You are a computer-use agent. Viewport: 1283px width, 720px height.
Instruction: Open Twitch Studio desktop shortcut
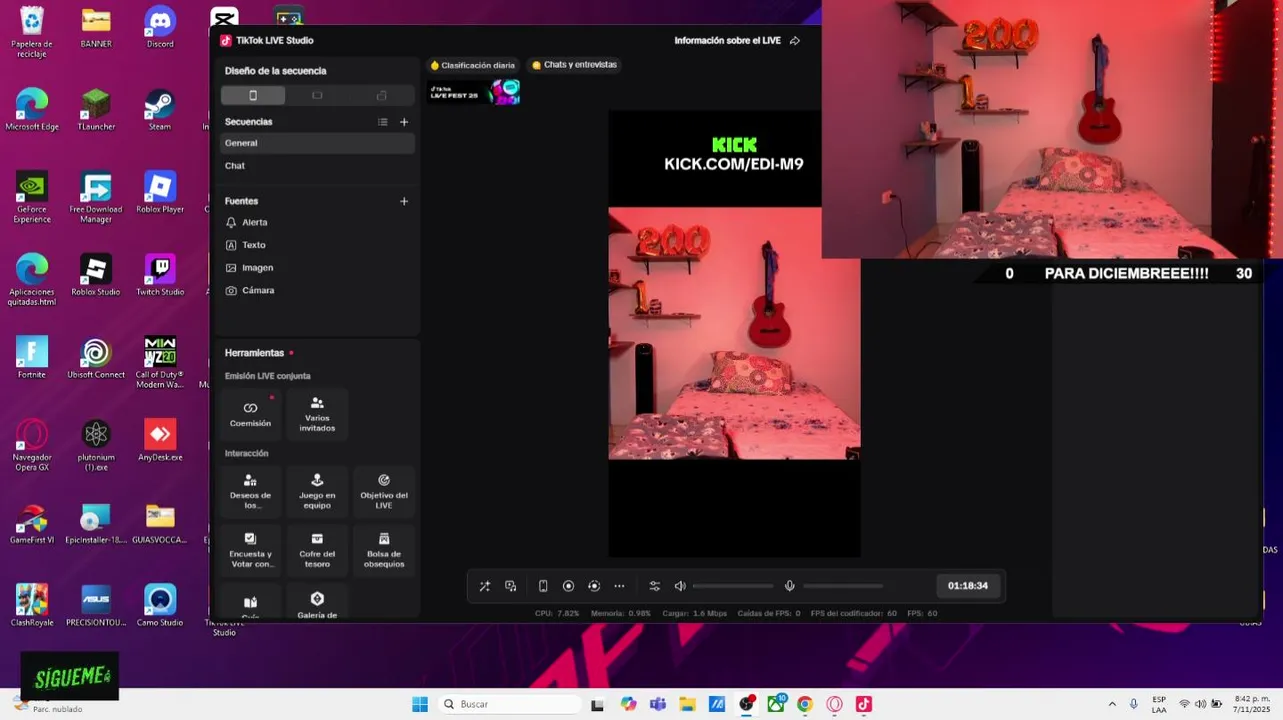tap(160, 275)
